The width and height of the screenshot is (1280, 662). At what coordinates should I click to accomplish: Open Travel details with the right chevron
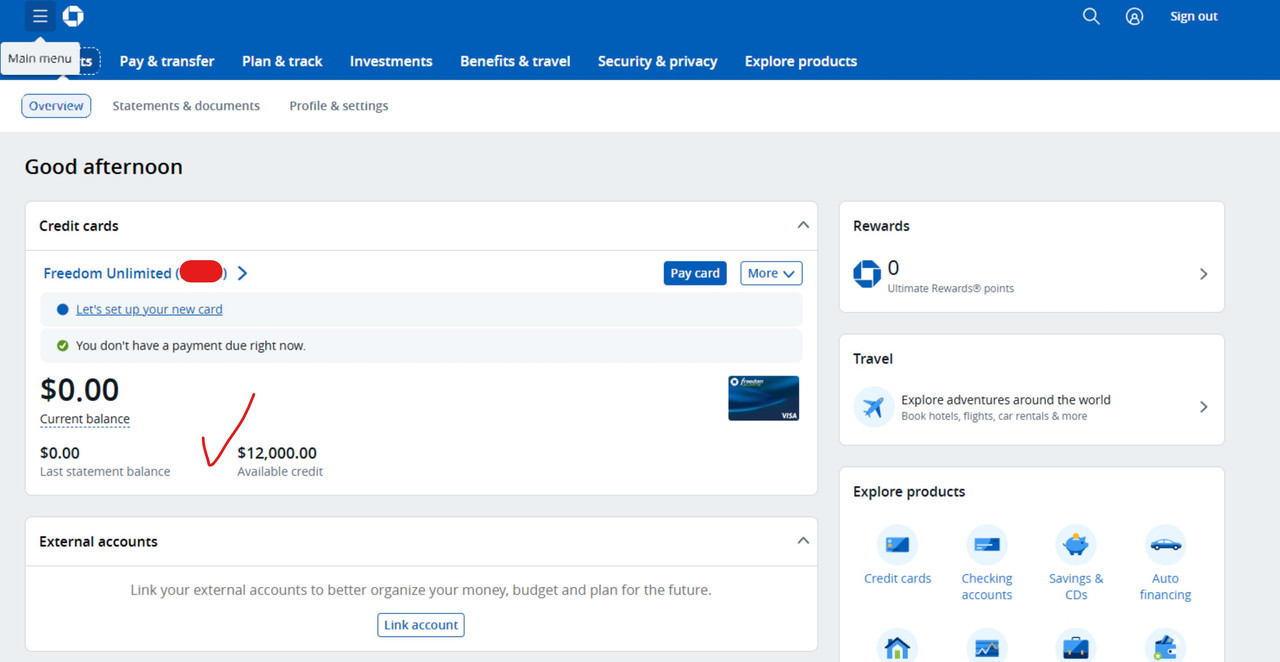tap(1203, 407)
